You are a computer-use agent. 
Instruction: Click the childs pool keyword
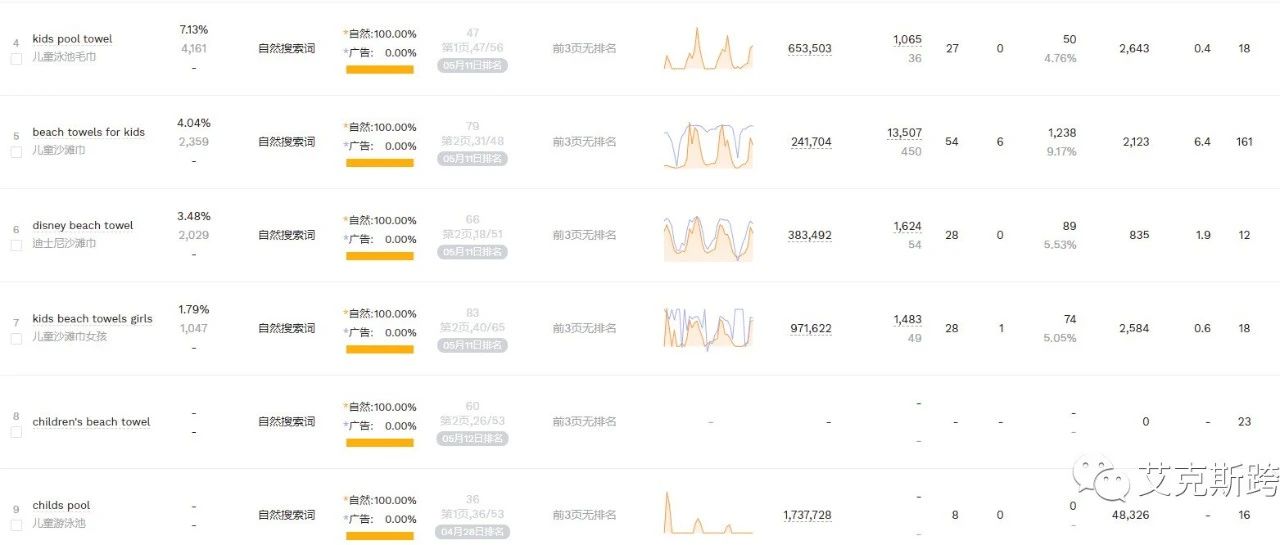click(61, 505)
